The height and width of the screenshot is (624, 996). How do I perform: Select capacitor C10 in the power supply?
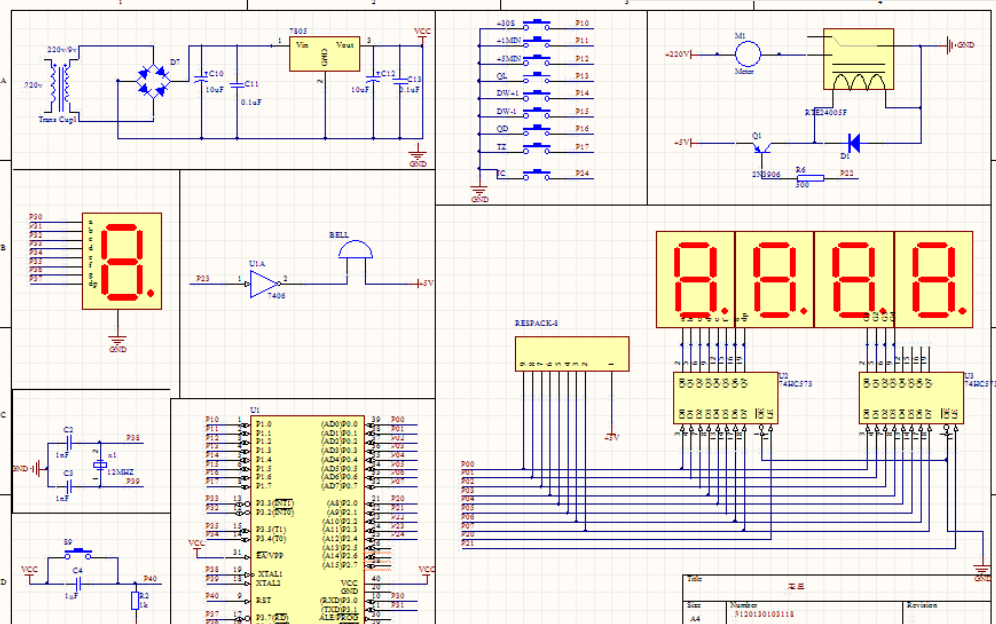[201, 81]
